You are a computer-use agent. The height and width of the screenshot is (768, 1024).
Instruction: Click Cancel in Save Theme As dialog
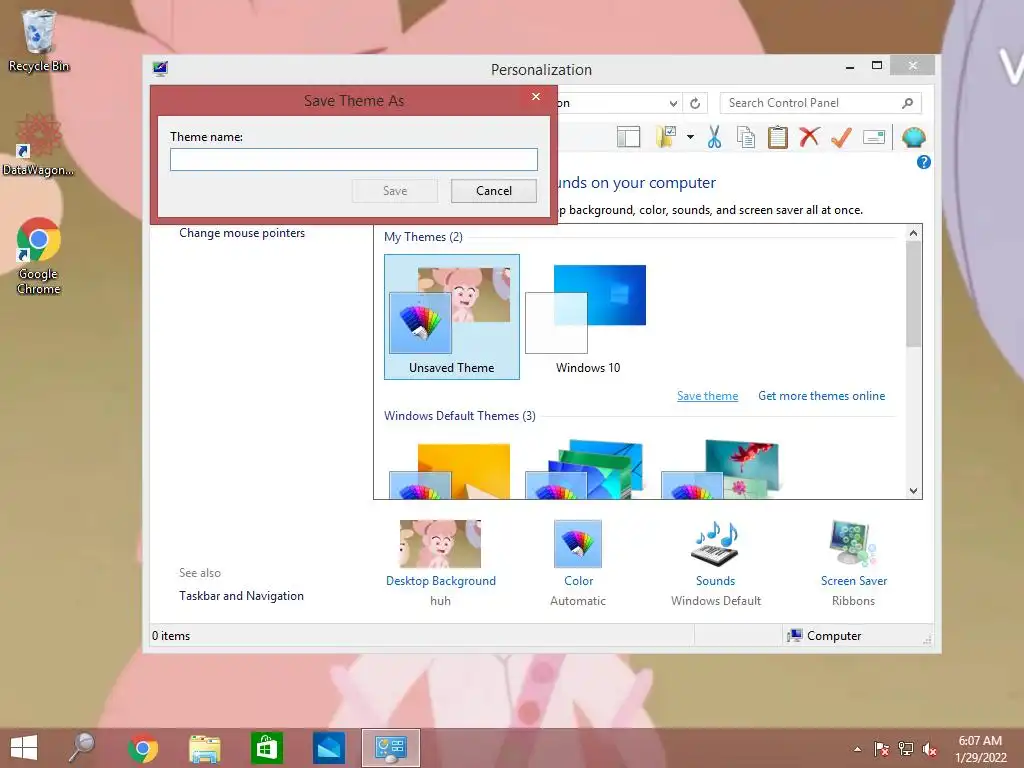494,191
